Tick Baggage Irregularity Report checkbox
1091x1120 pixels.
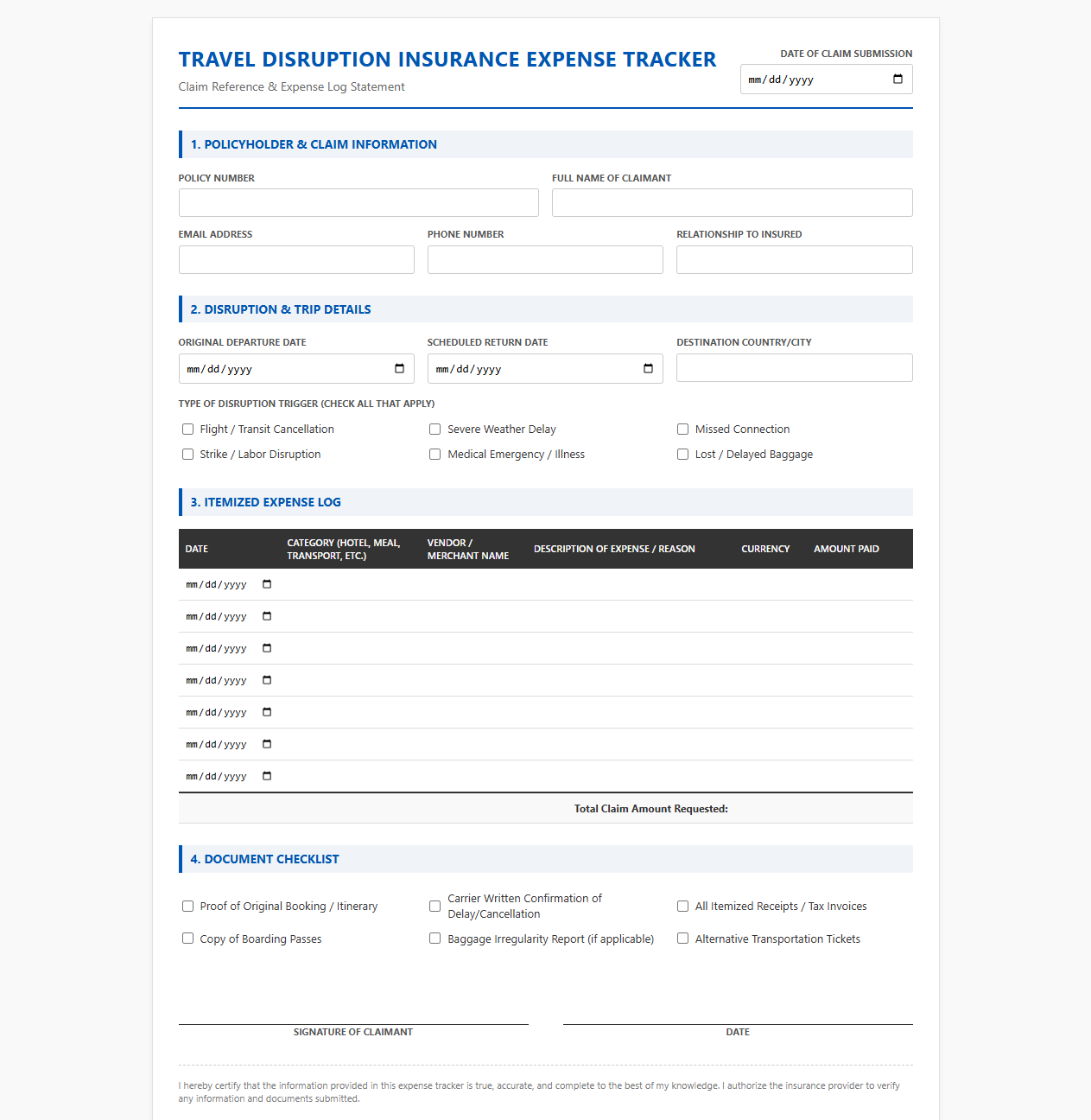point(435,939)
